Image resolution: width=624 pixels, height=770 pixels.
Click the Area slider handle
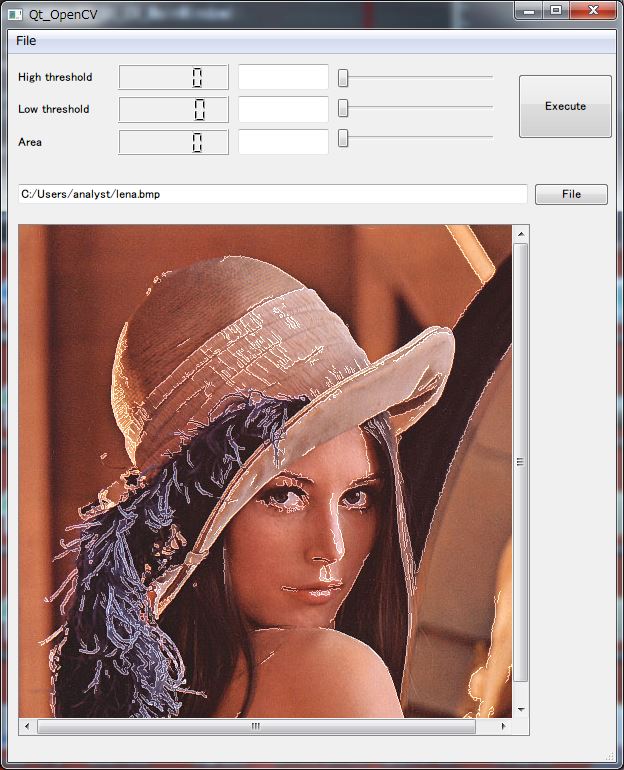[343, 138]
